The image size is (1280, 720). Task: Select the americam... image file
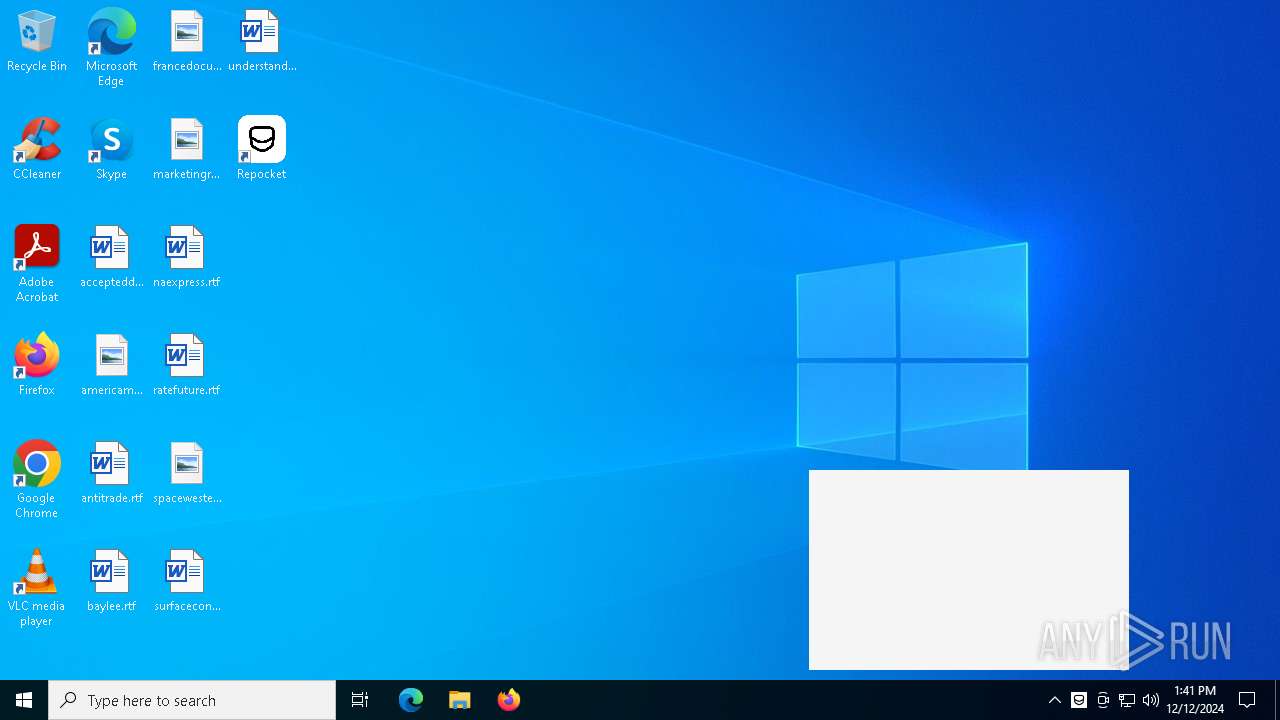111,366
